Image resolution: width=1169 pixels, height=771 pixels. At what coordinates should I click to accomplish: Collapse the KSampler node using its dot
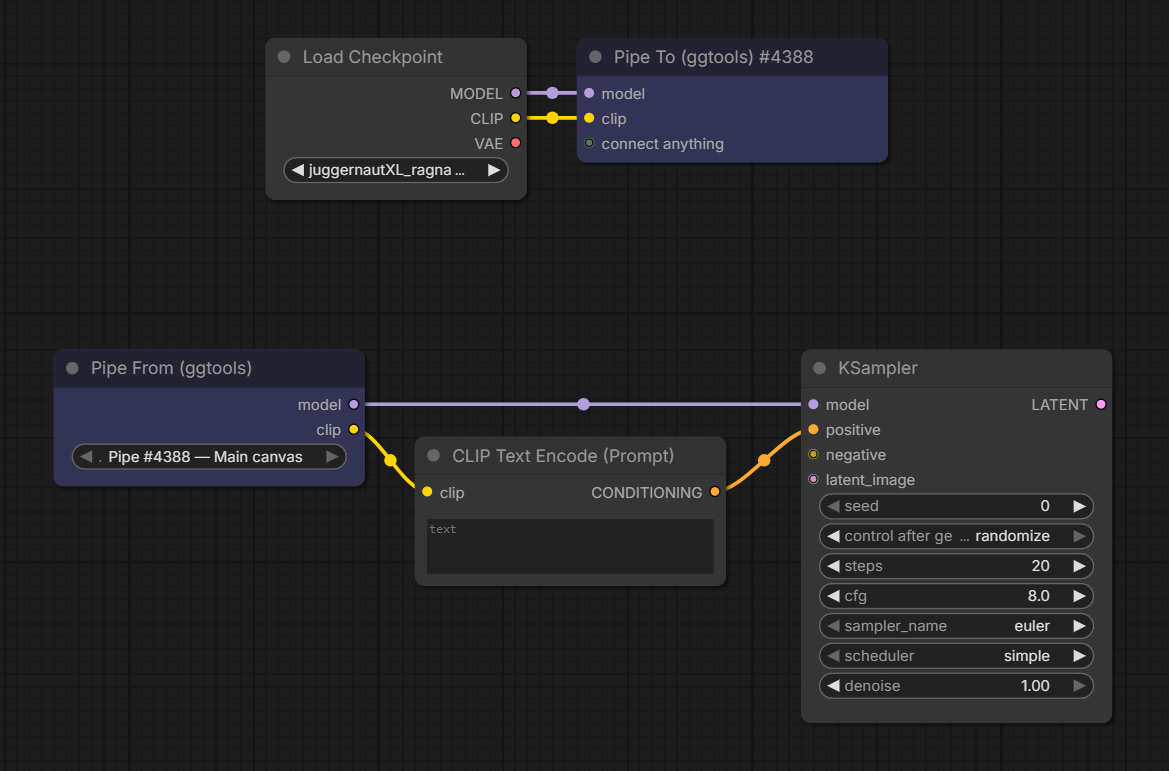(x=819, y=368)
